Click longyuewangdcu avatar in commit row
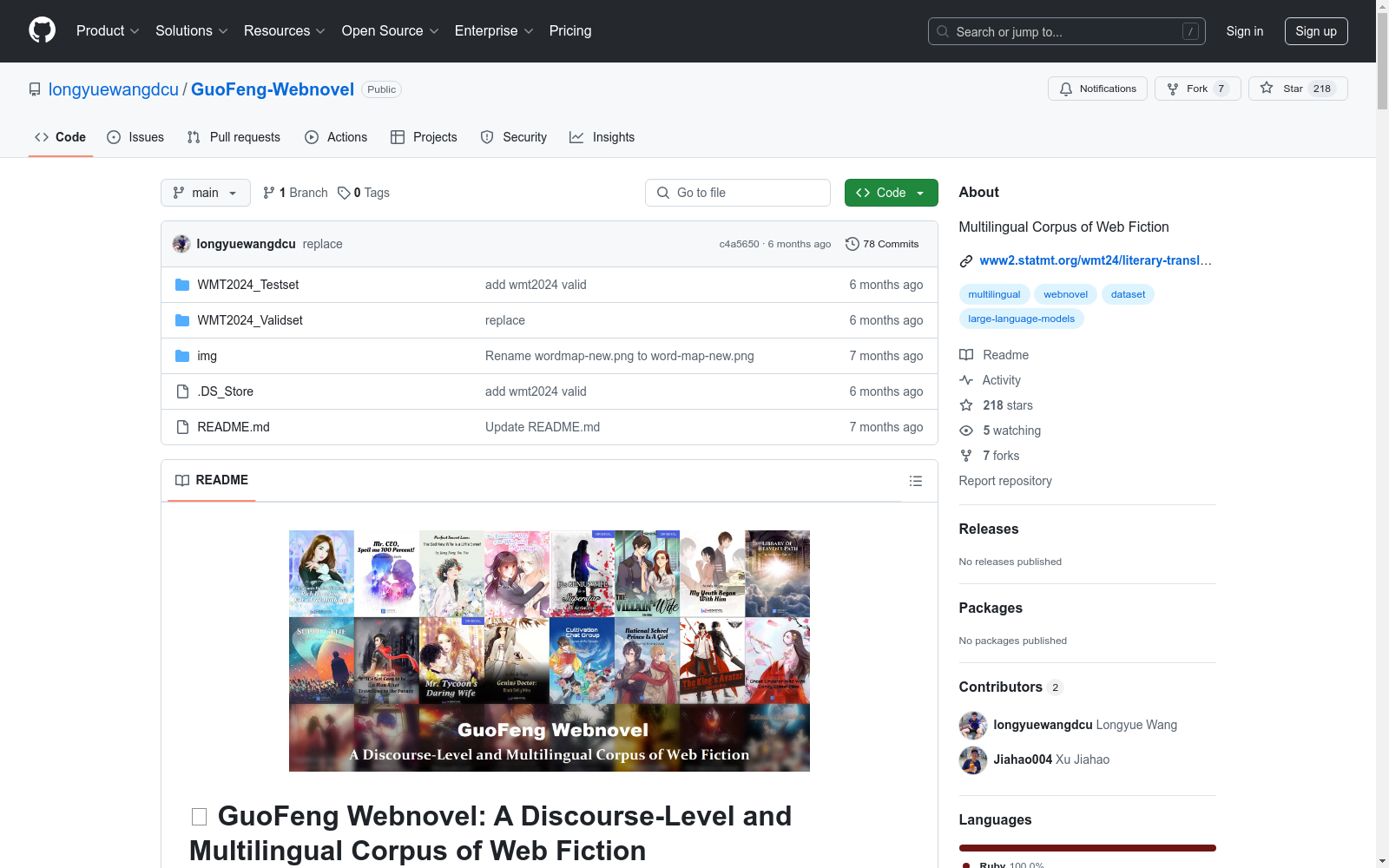Image resolution: width=1389 pixels, height=868 pixels. point(181,244)
